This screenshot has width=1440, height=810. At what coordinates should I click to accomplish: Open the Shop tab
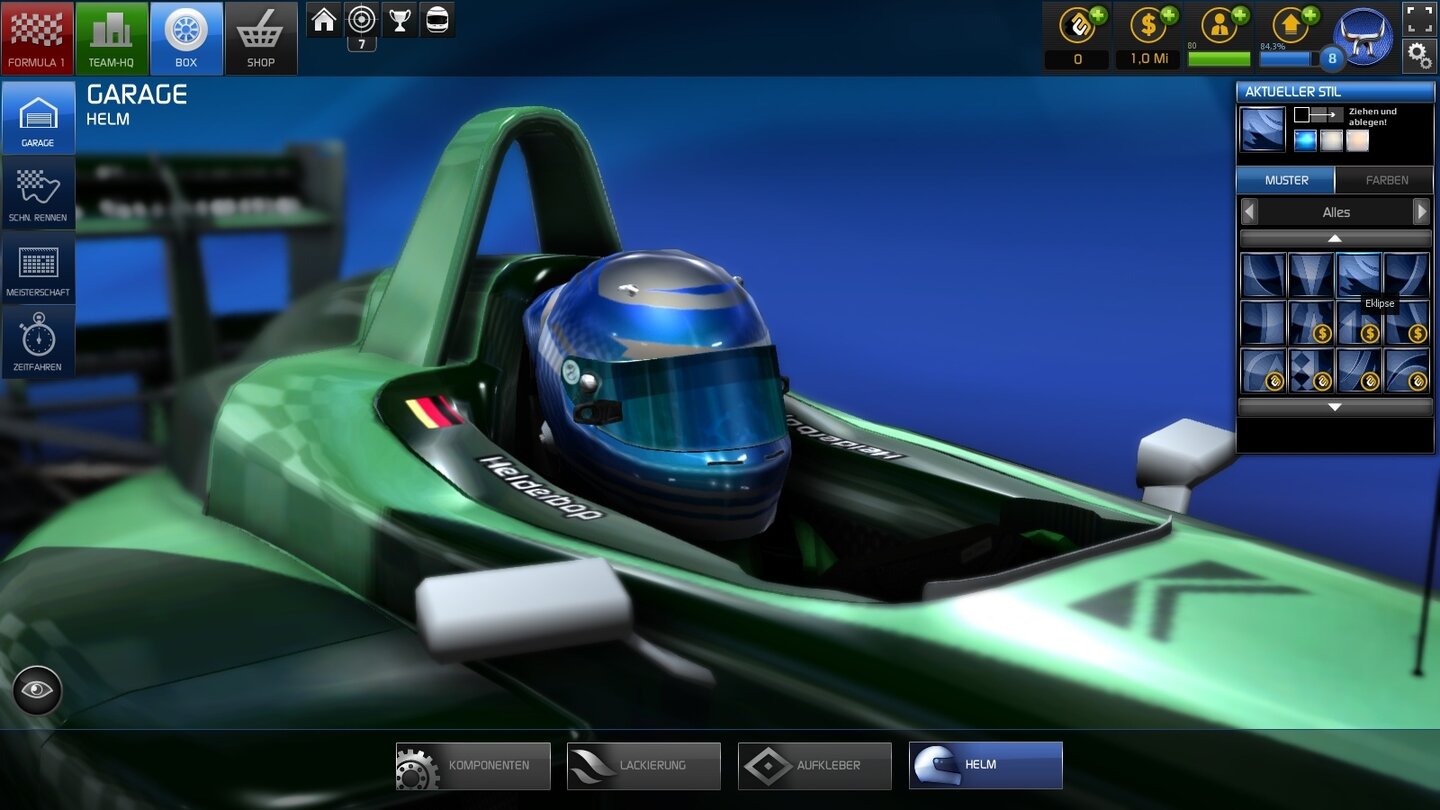[261, 38]
